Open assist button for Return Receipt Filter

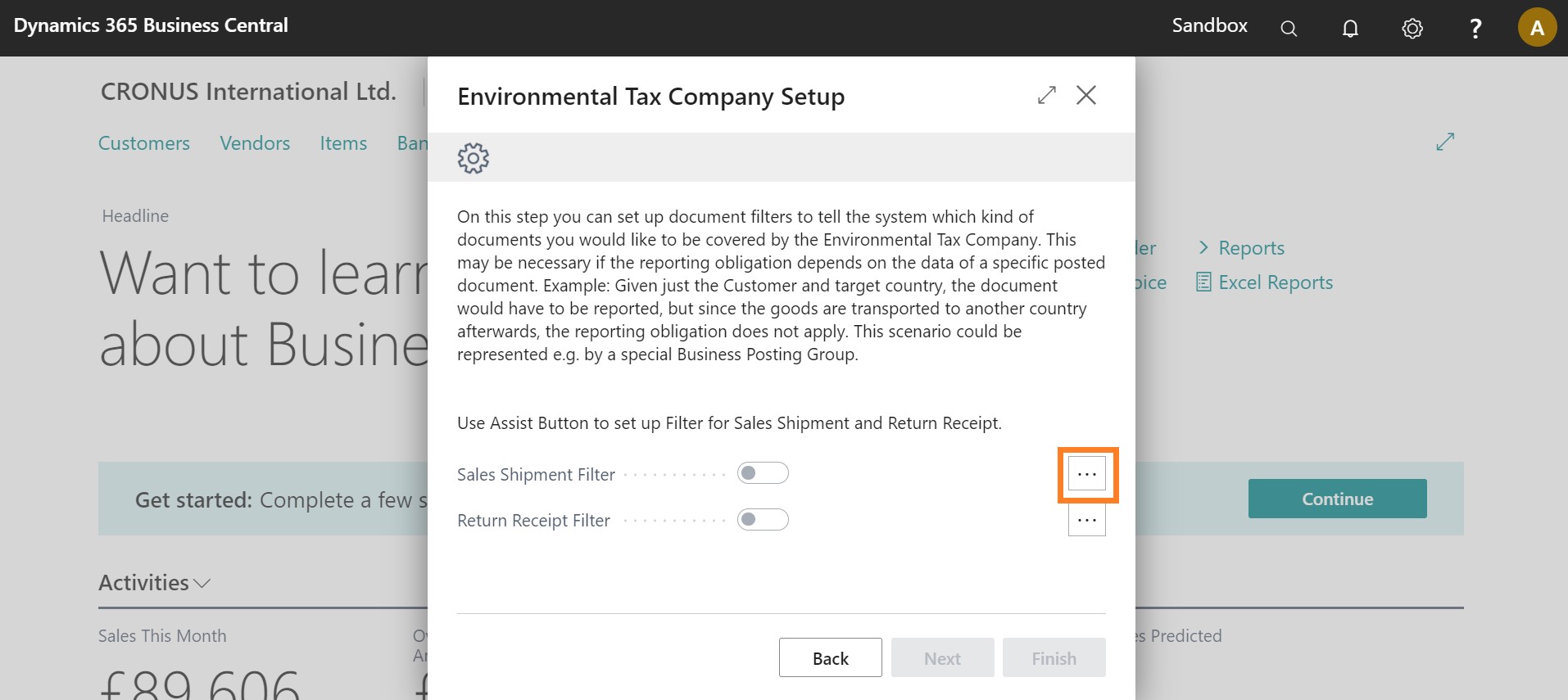pyautogui.click(x=1087, y=521)
